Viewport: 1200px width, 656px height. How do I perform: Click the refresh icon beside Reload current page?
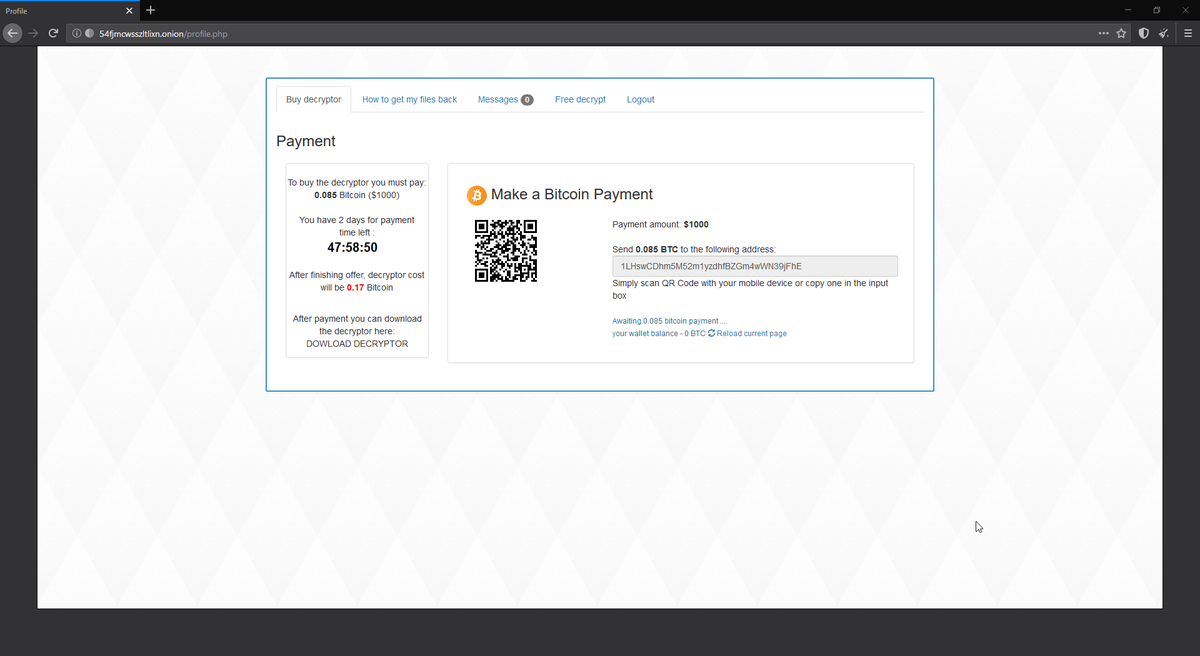(x=711, y=333)
